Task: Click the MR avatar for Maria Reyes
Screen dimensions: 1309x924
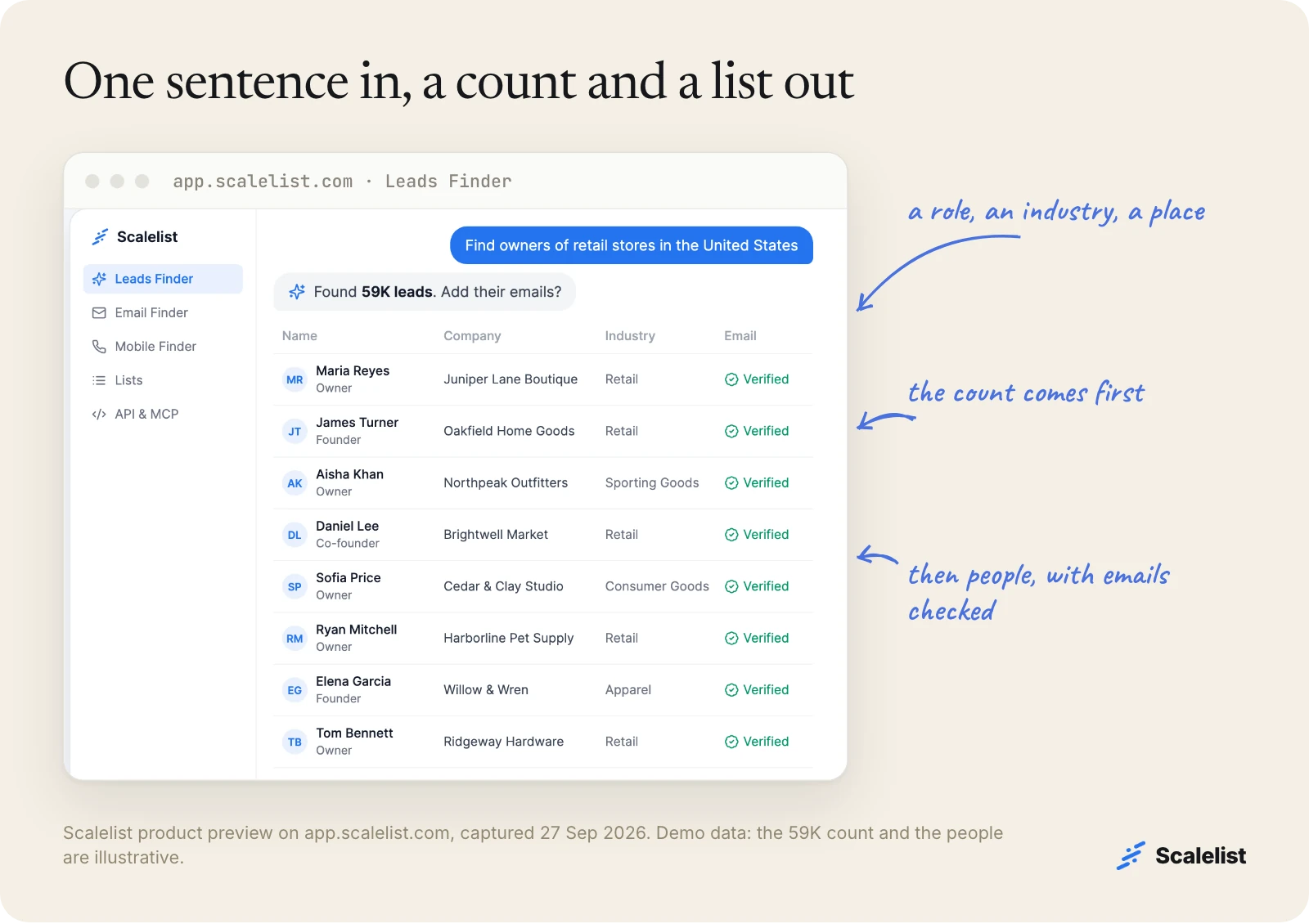Action: (295, 379)
